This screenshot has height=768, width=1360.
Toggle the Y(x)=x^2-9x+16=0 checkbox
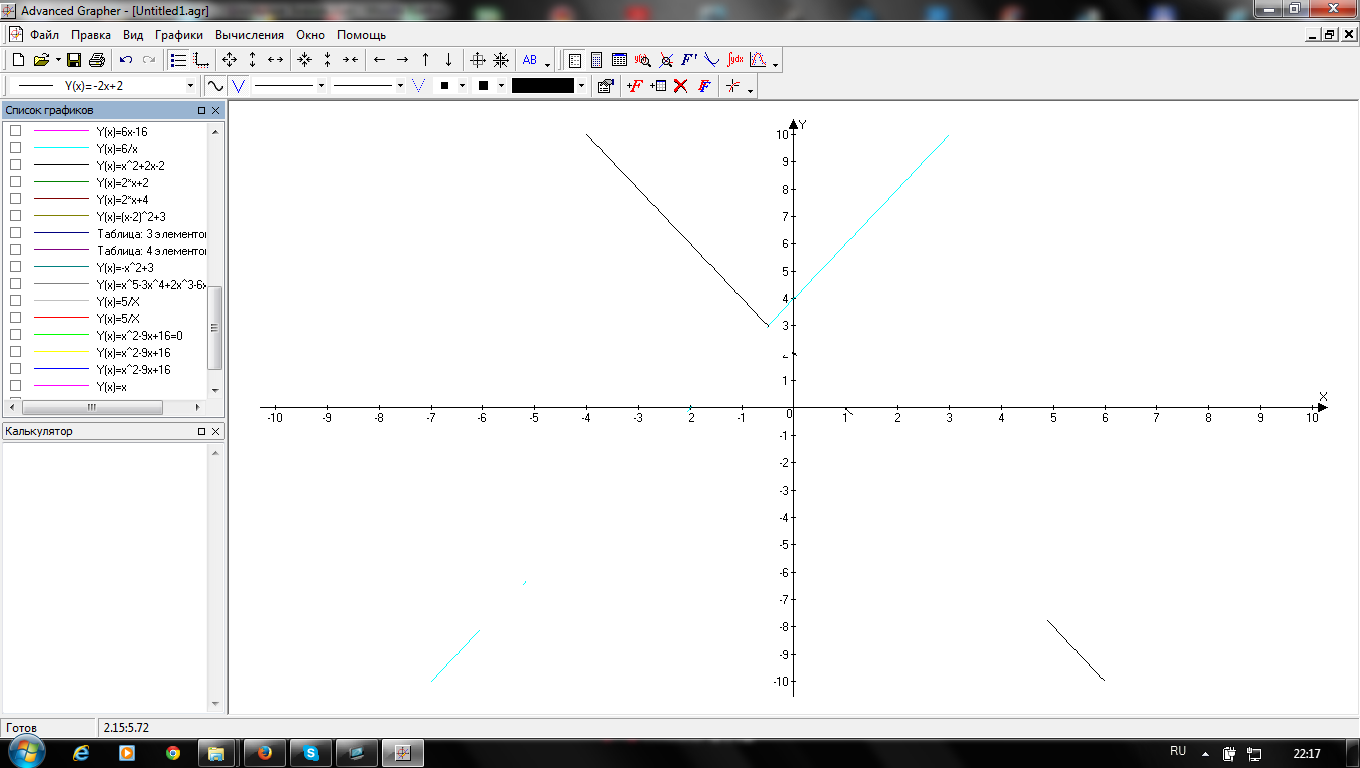point(15,335)
